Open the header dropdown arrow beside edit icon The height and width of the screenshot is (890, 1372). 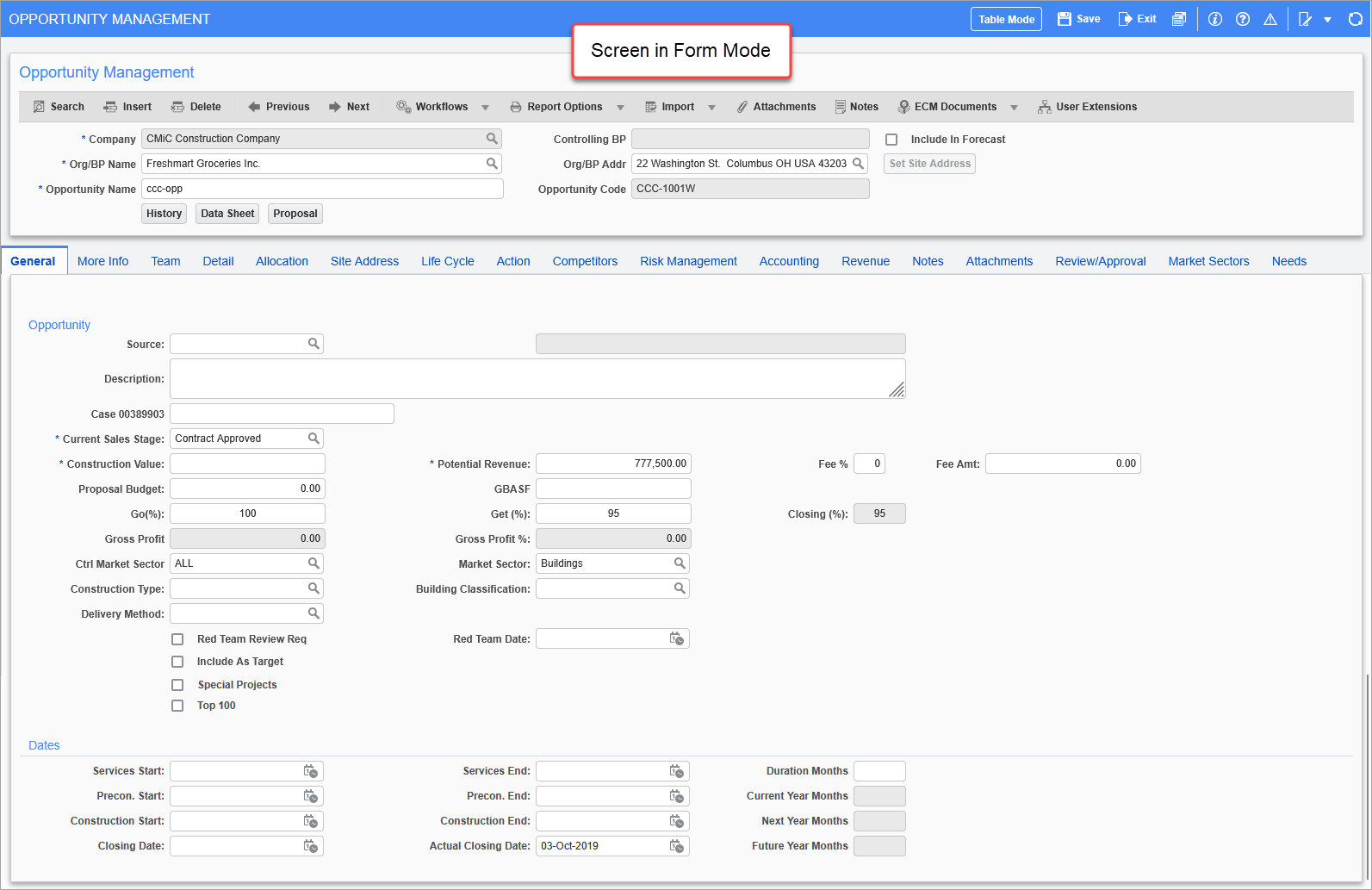point(1327,20)
